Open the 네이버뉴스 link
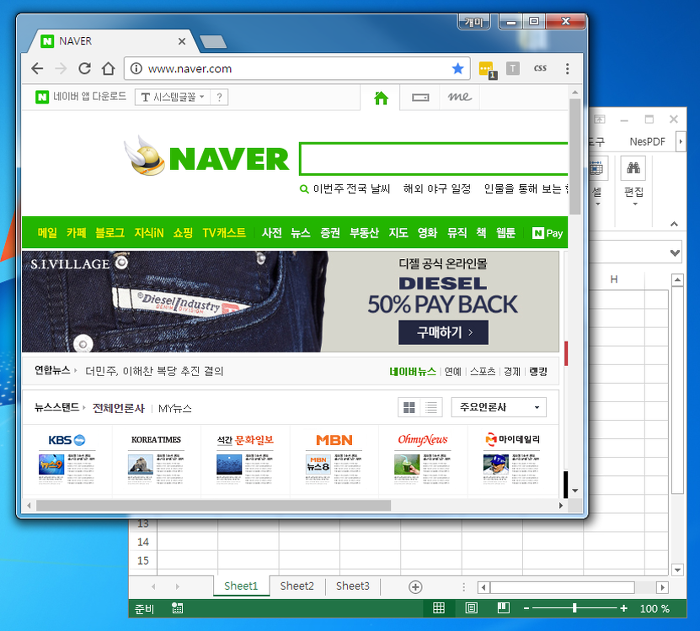The image size is (700, 631). pos(412,372)
